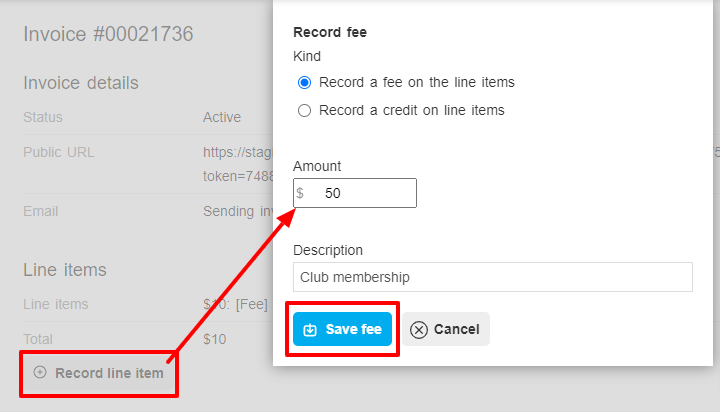Click the Description field with "Club membership"
The width and height of the screenshot is (720, 412).
coord(493,277)
